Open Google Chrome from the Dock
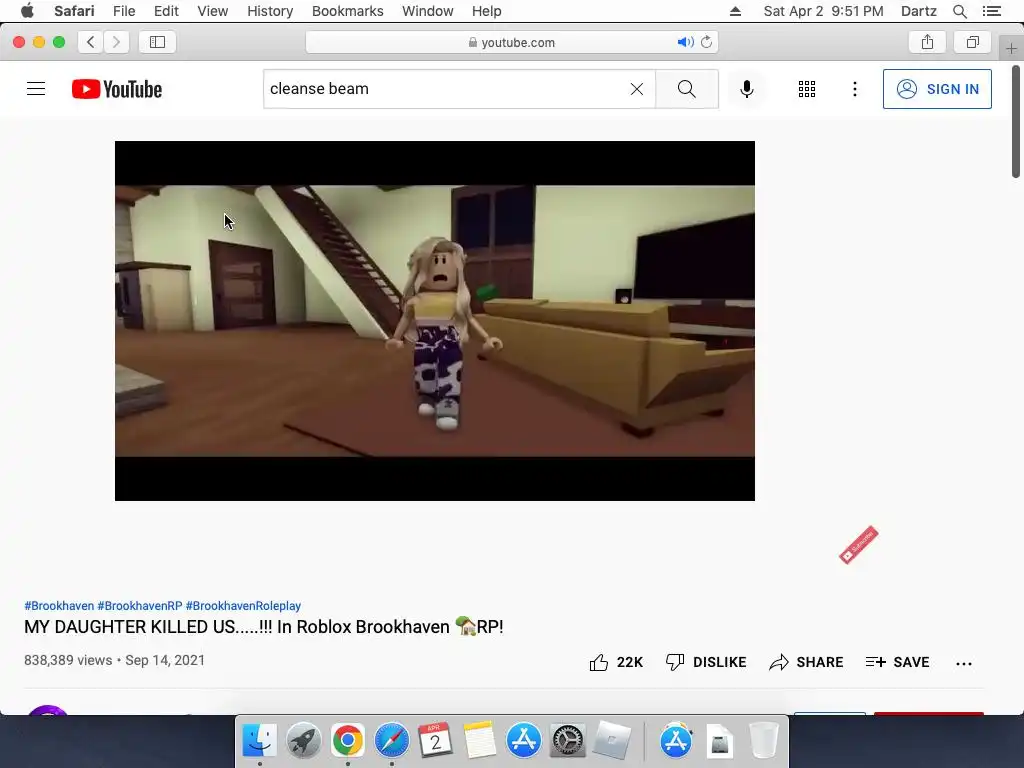The image size is (1024, 768). (x=347, y=741)
